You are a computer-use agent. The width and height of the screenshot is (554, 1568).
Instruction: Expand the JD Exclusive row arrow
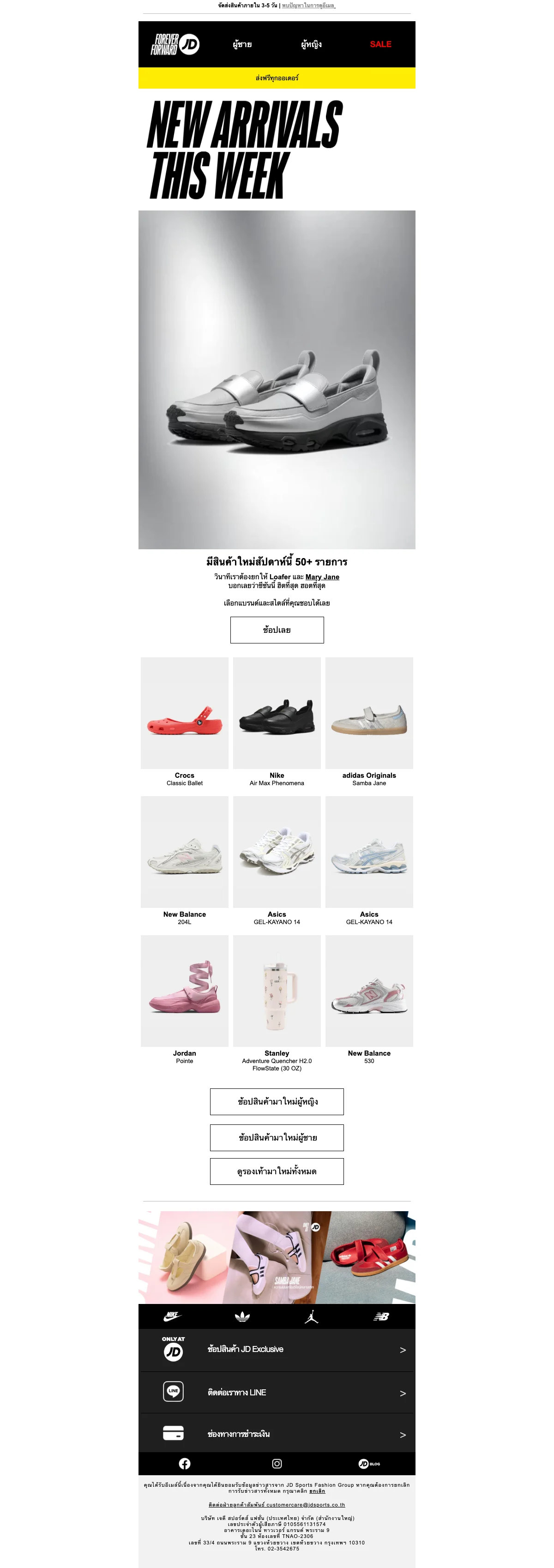click(x=403, y=1350)
